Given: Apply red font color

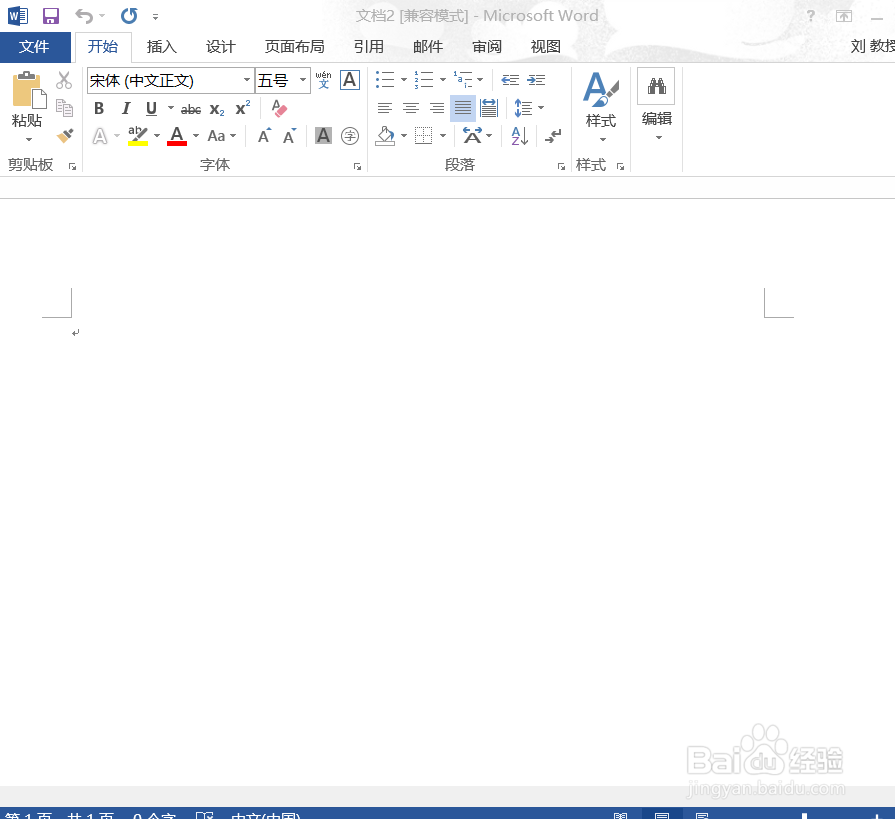Looking at the screenshot, I should 177,136.
